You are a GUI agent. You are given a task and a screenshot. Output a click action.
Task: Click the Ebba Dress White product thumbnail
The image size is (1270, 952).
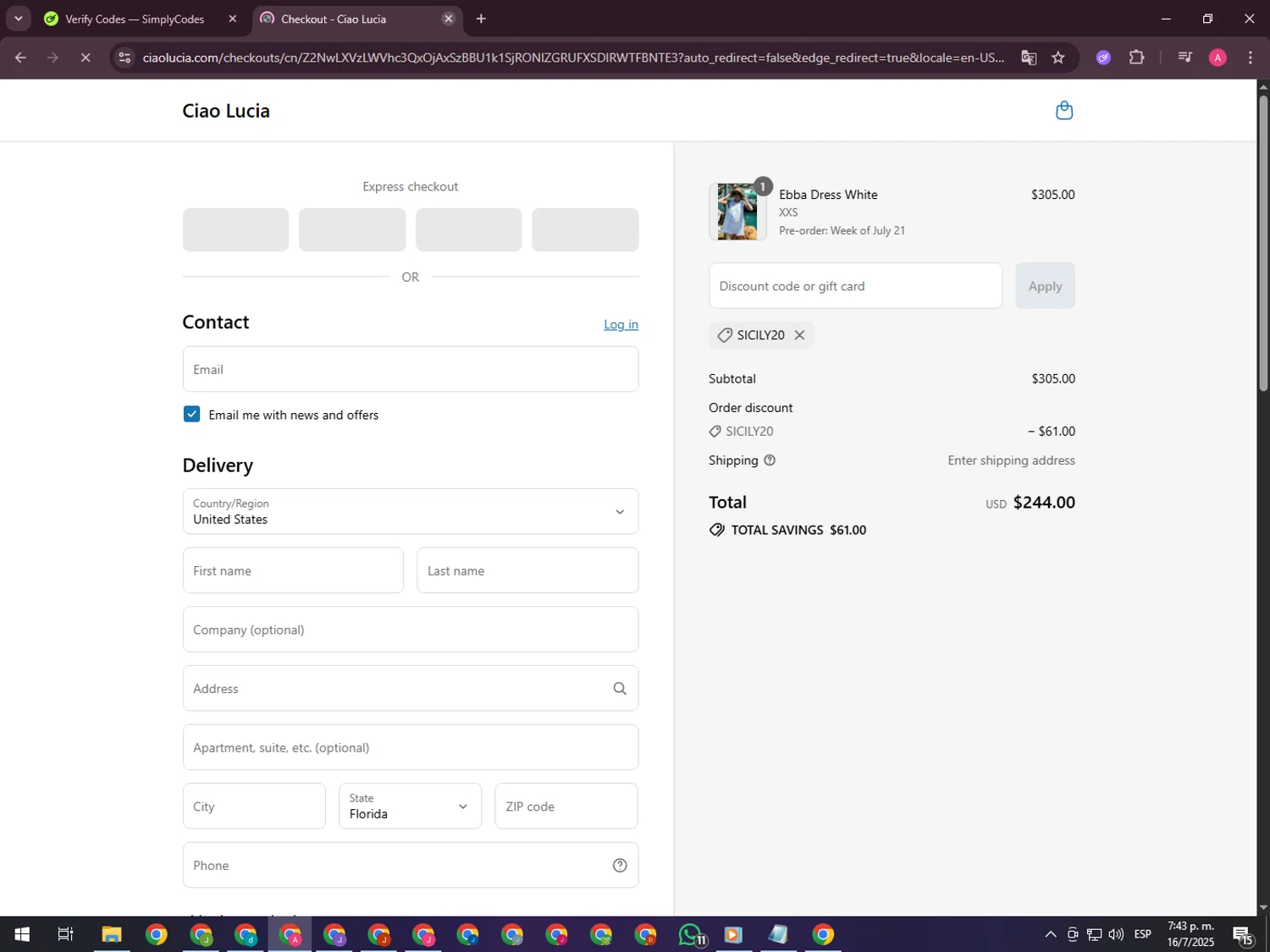[737, 212]
